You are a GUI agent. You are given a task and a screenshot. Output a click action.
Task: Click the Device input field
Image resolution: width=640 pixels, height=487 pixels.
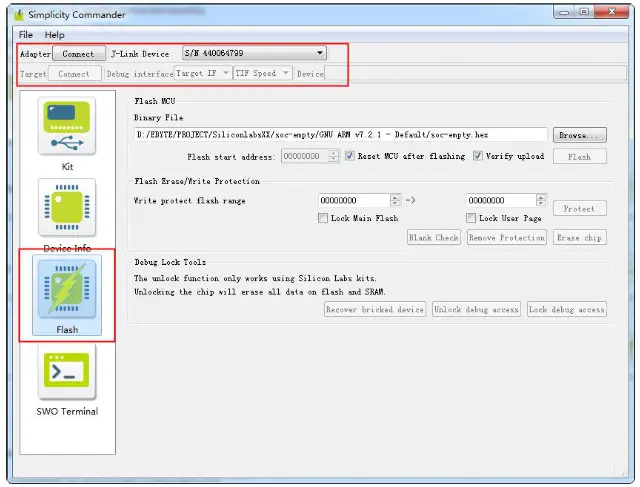pos(475,73)
